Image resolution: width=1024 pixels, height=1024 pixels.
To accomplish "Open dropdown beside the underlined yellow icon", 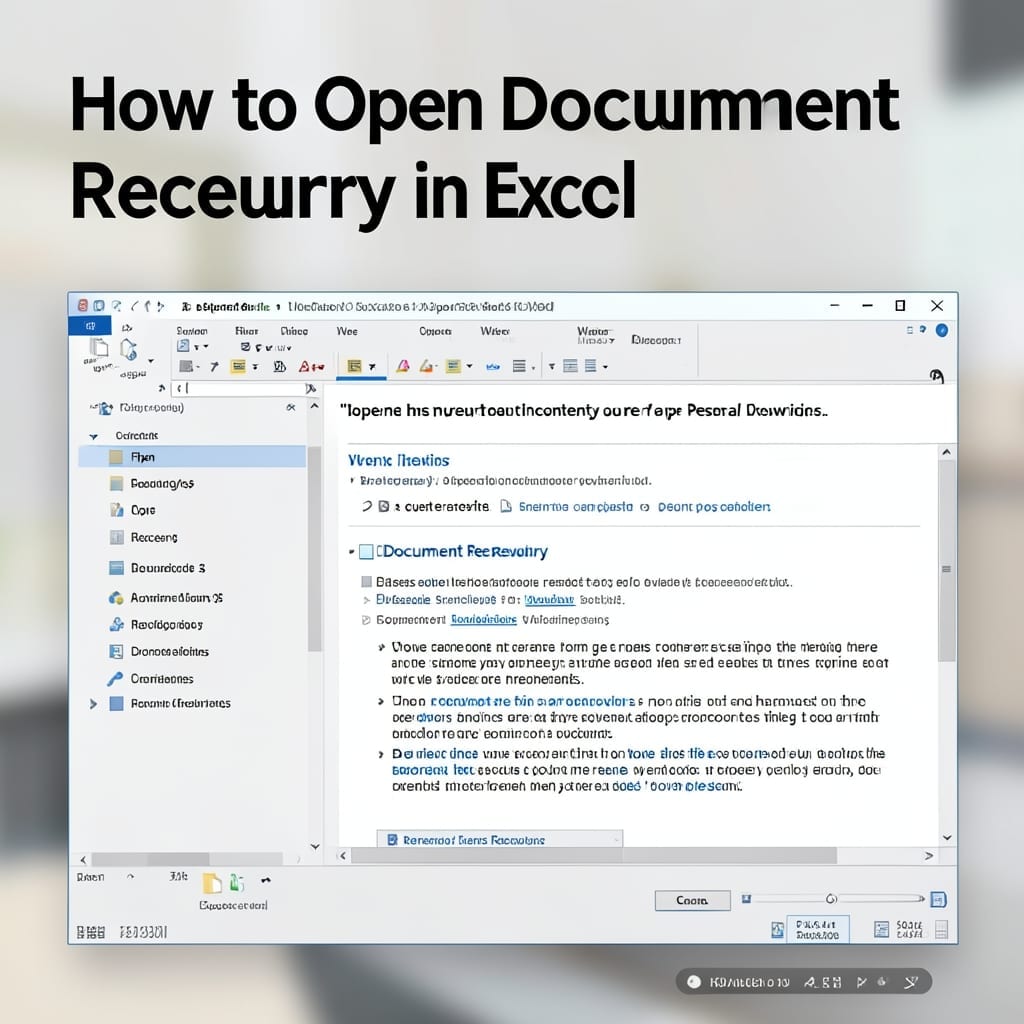I will point(372,367).
